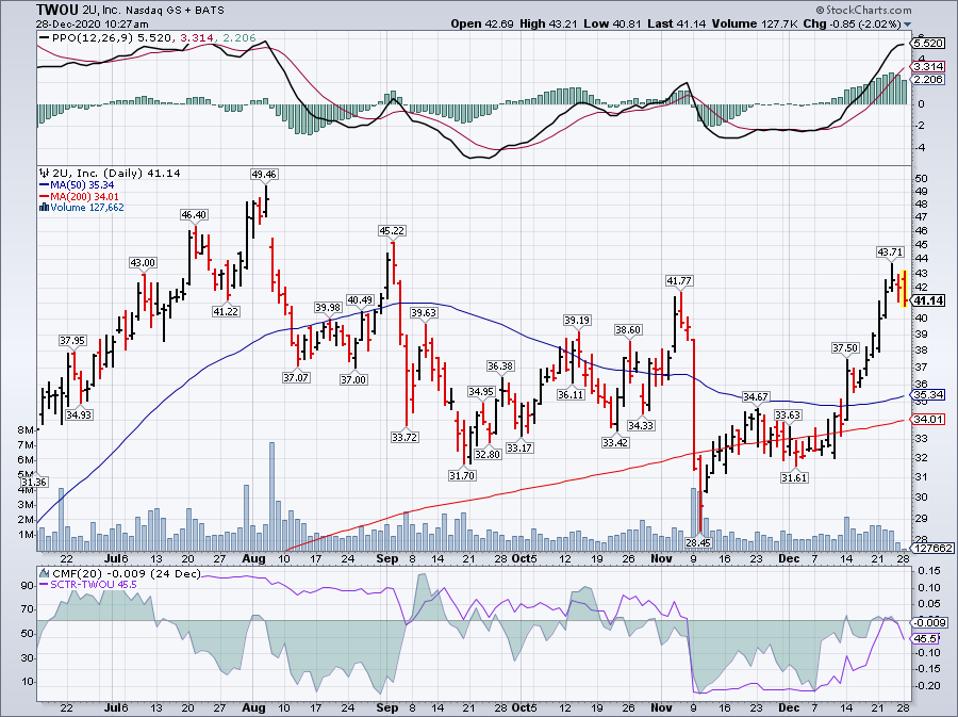Click the PPO(12,26,9) indicator label
Viewport: 958px width, 717px height.
click(93, 38)
